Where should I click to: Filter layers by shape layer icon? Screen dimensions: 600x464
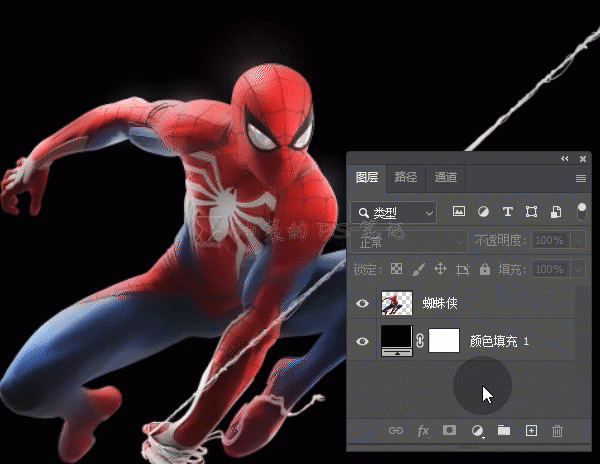coord(532,212)
